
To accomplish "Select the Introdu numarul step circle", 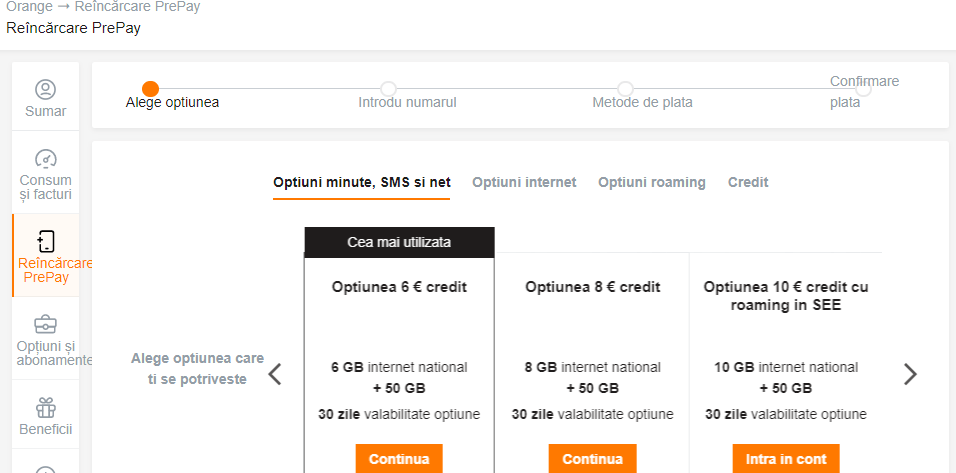I will pyautogui.click(x=389, y=89).
